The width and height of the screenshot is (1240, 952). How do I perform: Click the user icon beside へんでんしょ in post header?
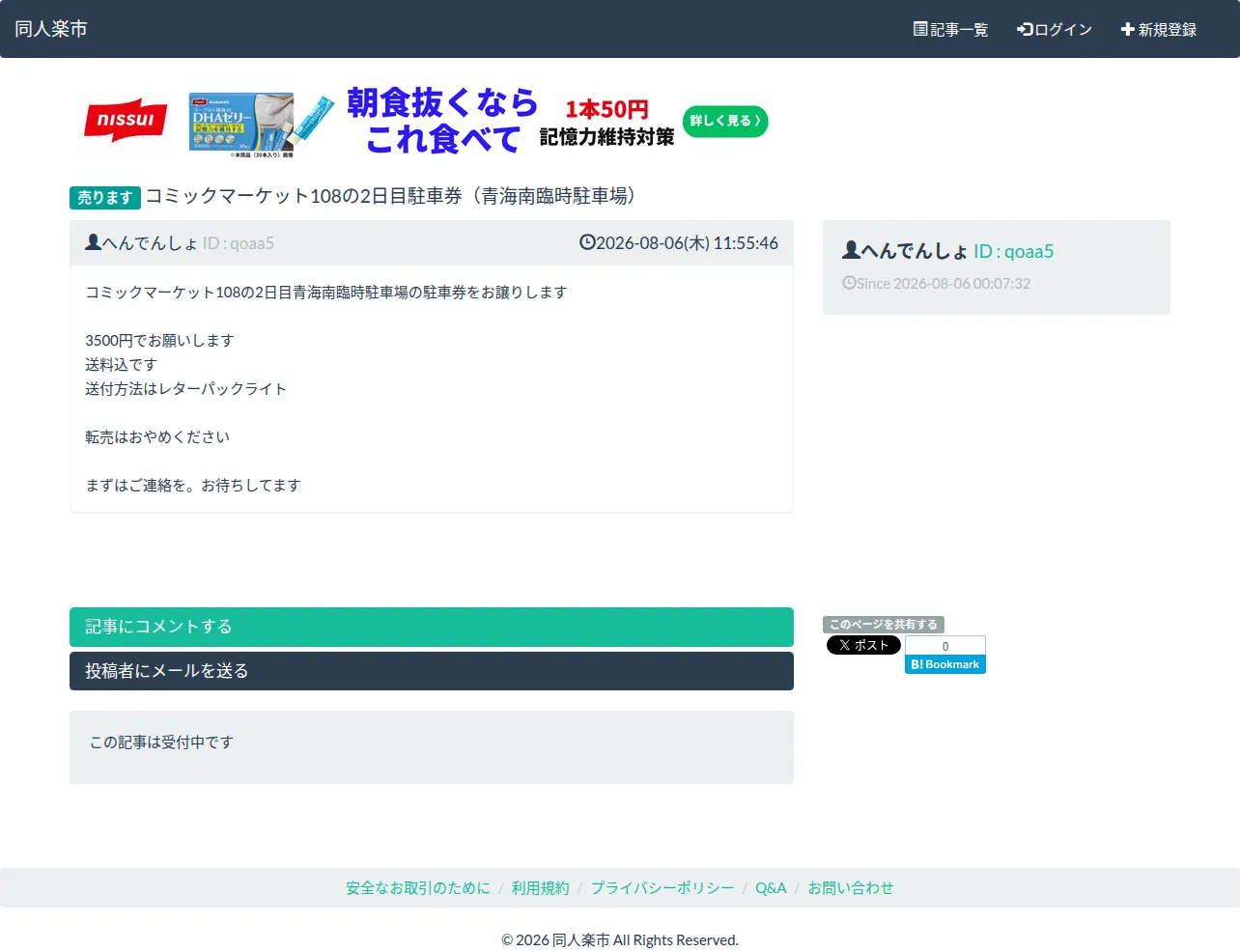coord(93,242)
